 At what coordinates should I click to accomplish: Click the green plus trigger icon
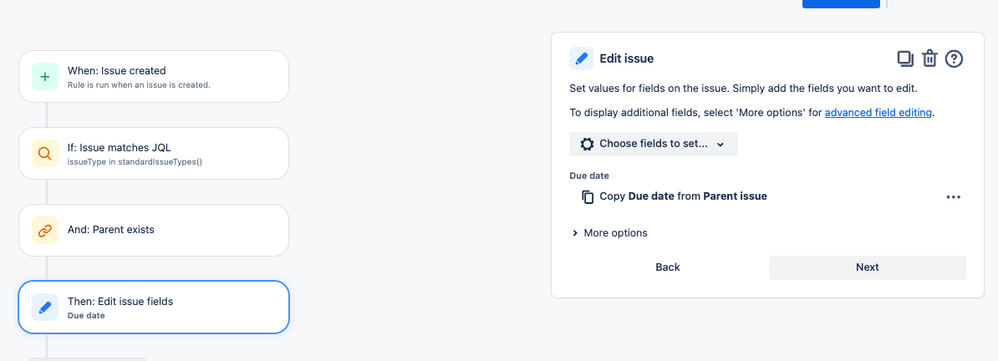(x=45, y=76)
